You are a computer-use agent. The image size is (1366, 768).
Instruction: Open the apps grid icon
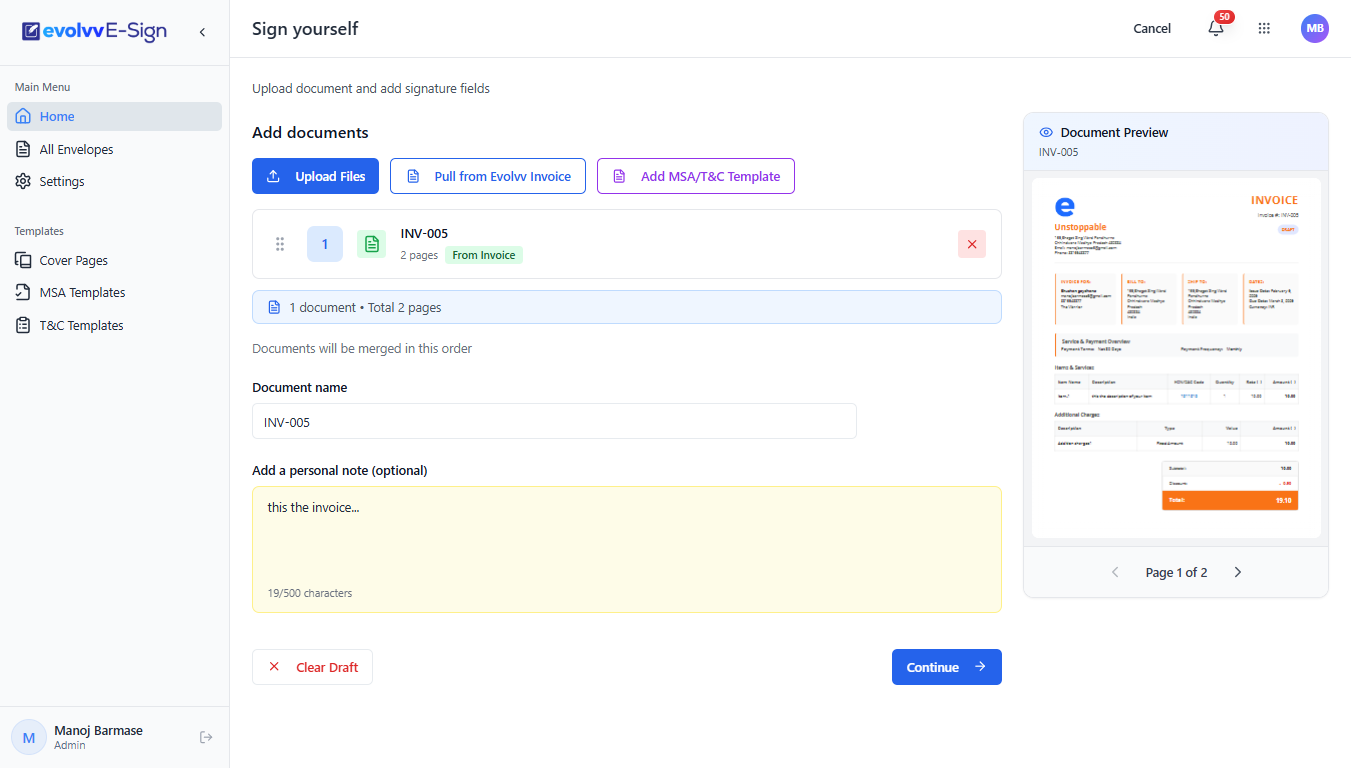(1264, 28)
